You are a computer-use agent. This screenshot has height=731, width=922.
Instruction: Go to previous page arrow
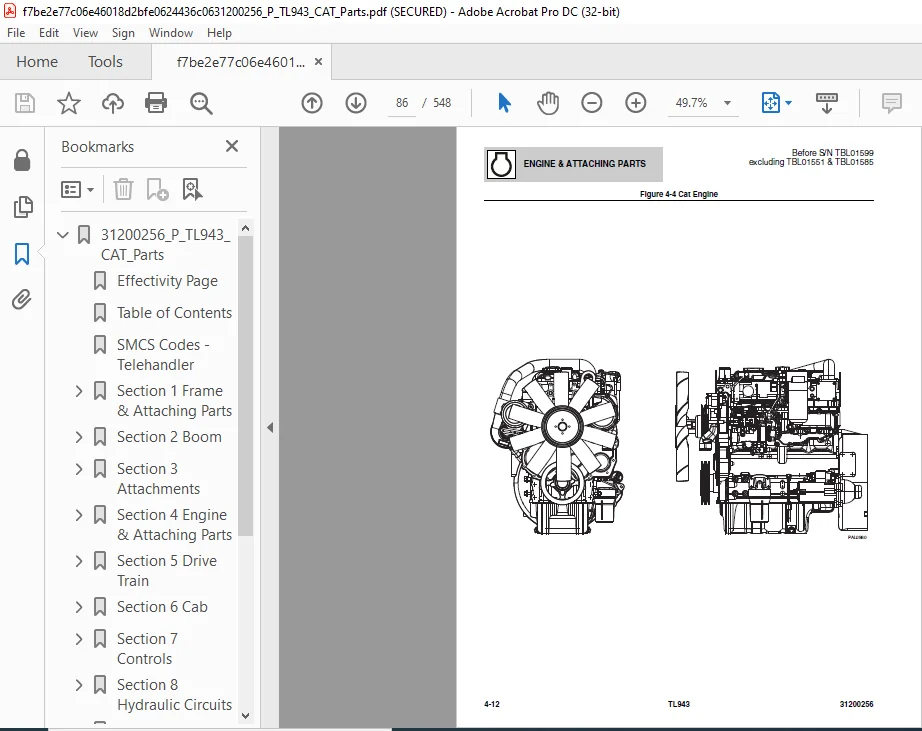click(x=312, y=104)
